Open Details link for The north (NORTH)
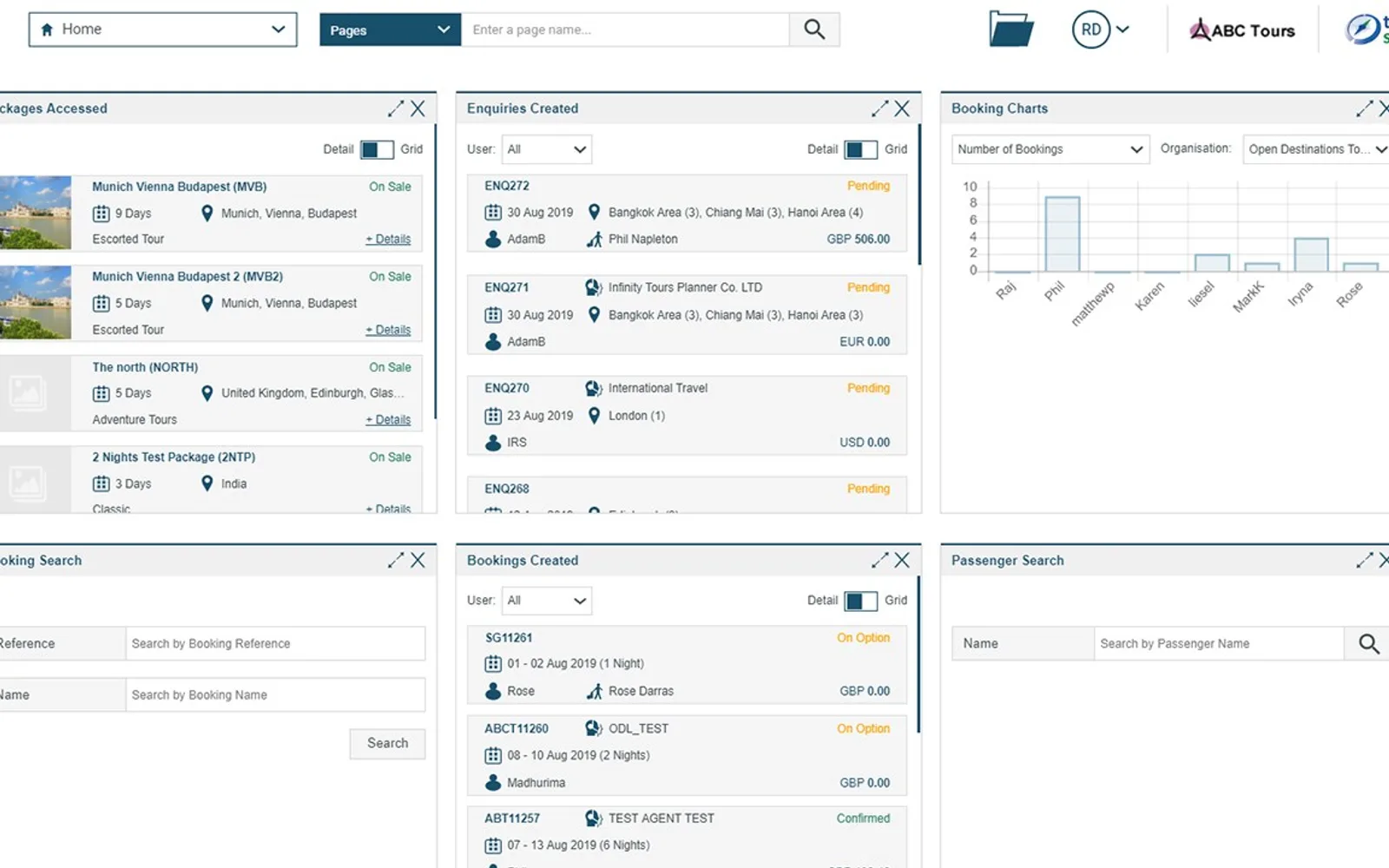This screenshot has height=868, width=1389. point(388,419)
